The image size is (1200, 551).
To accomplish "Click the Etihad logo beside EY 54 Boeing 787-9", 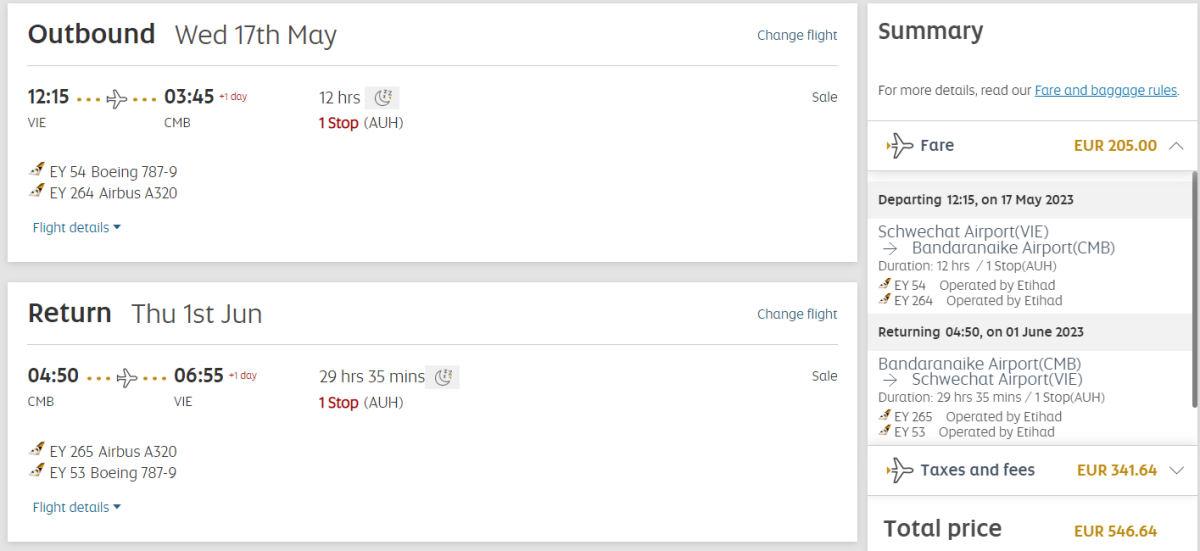I will tap(37, 171).
